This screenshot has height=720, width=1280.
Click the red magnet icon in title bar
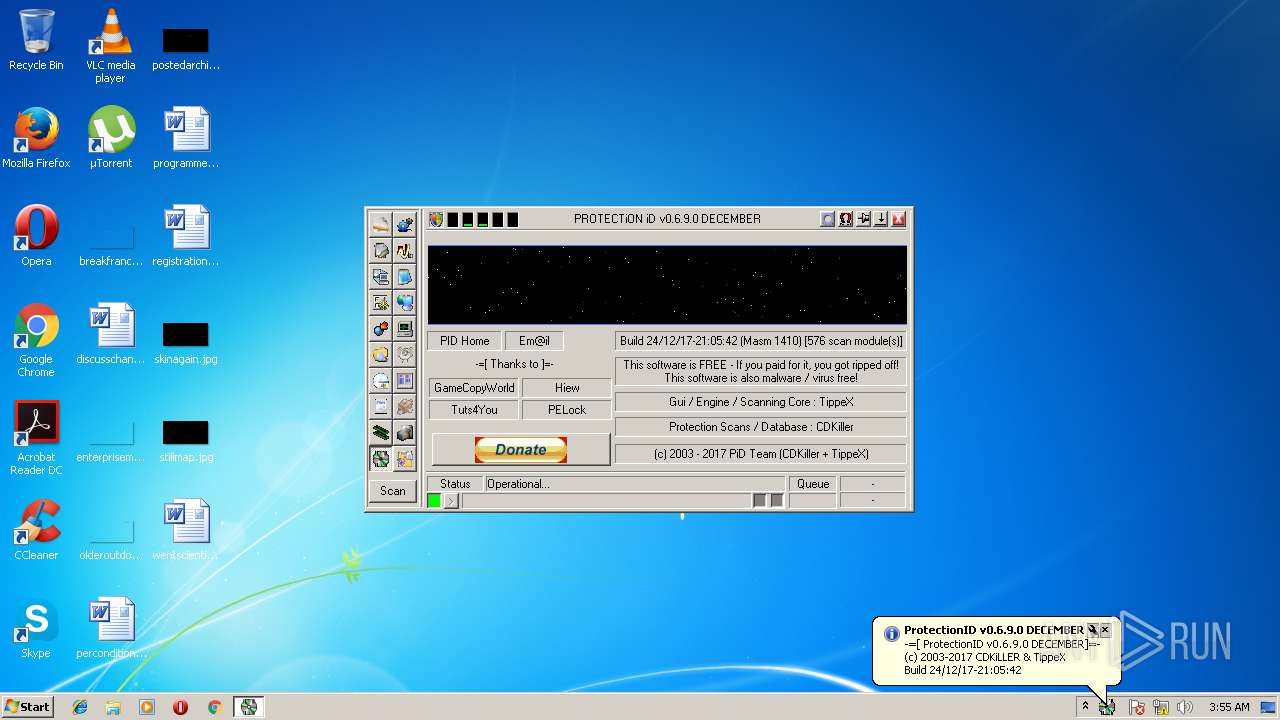point(845,219)
